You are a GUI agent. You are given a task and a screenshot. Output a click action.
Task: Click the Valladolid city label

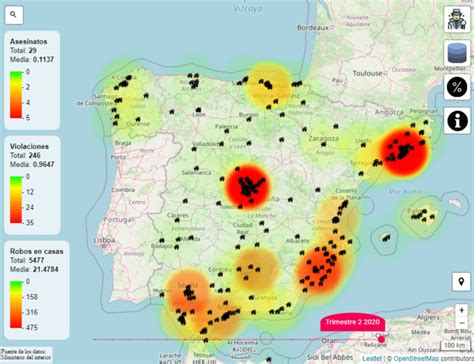pyautogui.click(x=206, y=144)
